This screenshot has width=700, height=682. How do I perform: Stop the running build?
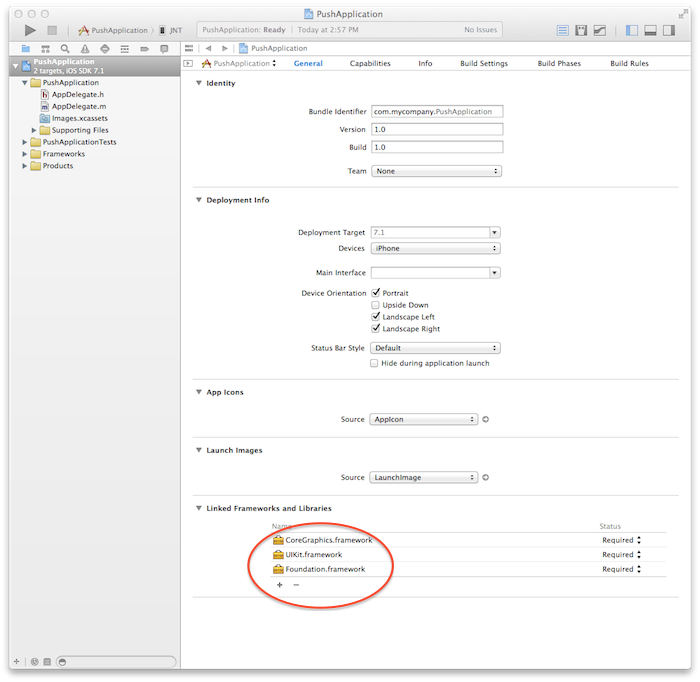coord(52,30)
